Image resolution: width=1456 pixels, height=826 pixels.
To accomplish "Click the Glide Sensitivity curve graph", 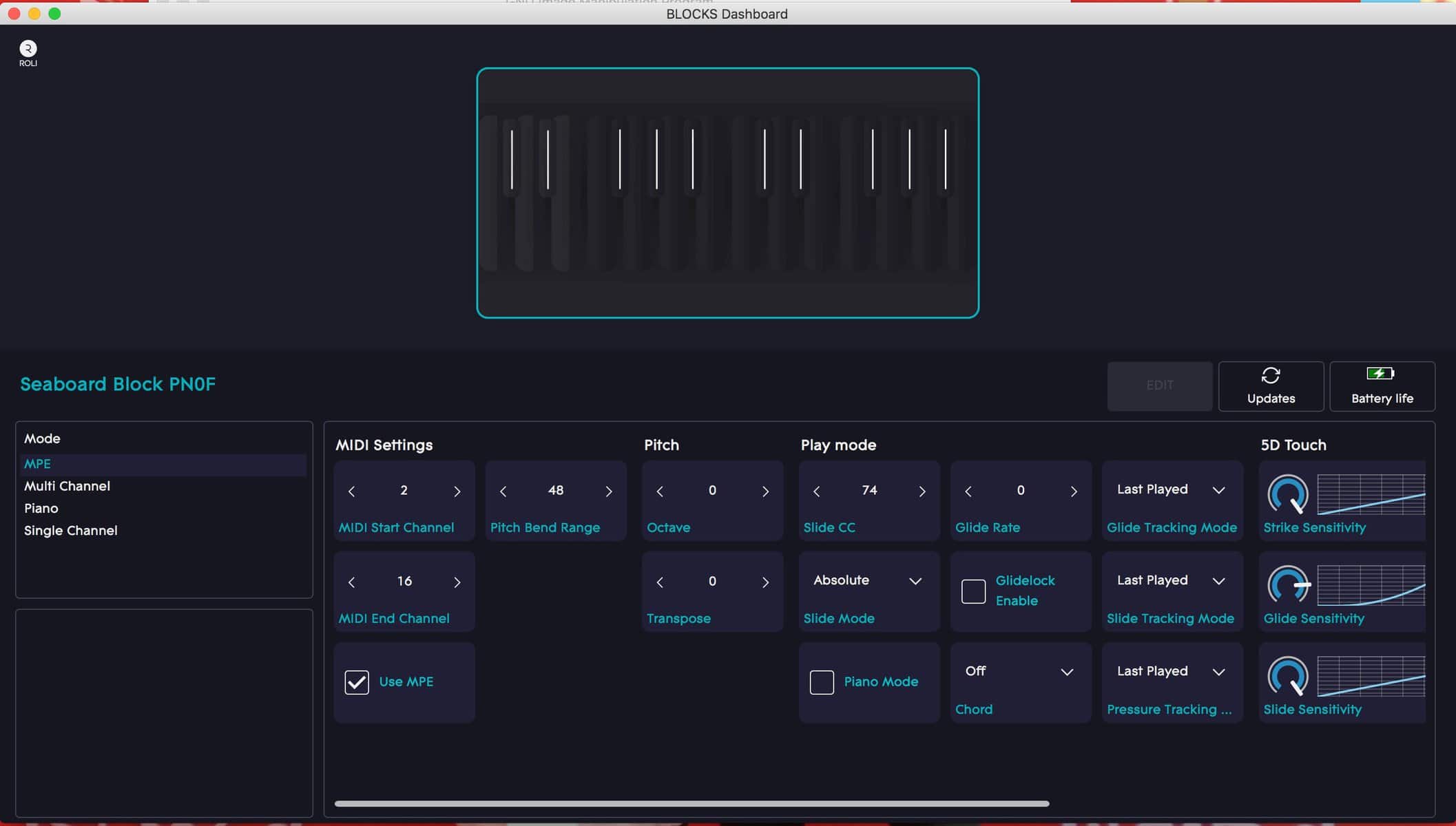I will (x=1371, y=585).
